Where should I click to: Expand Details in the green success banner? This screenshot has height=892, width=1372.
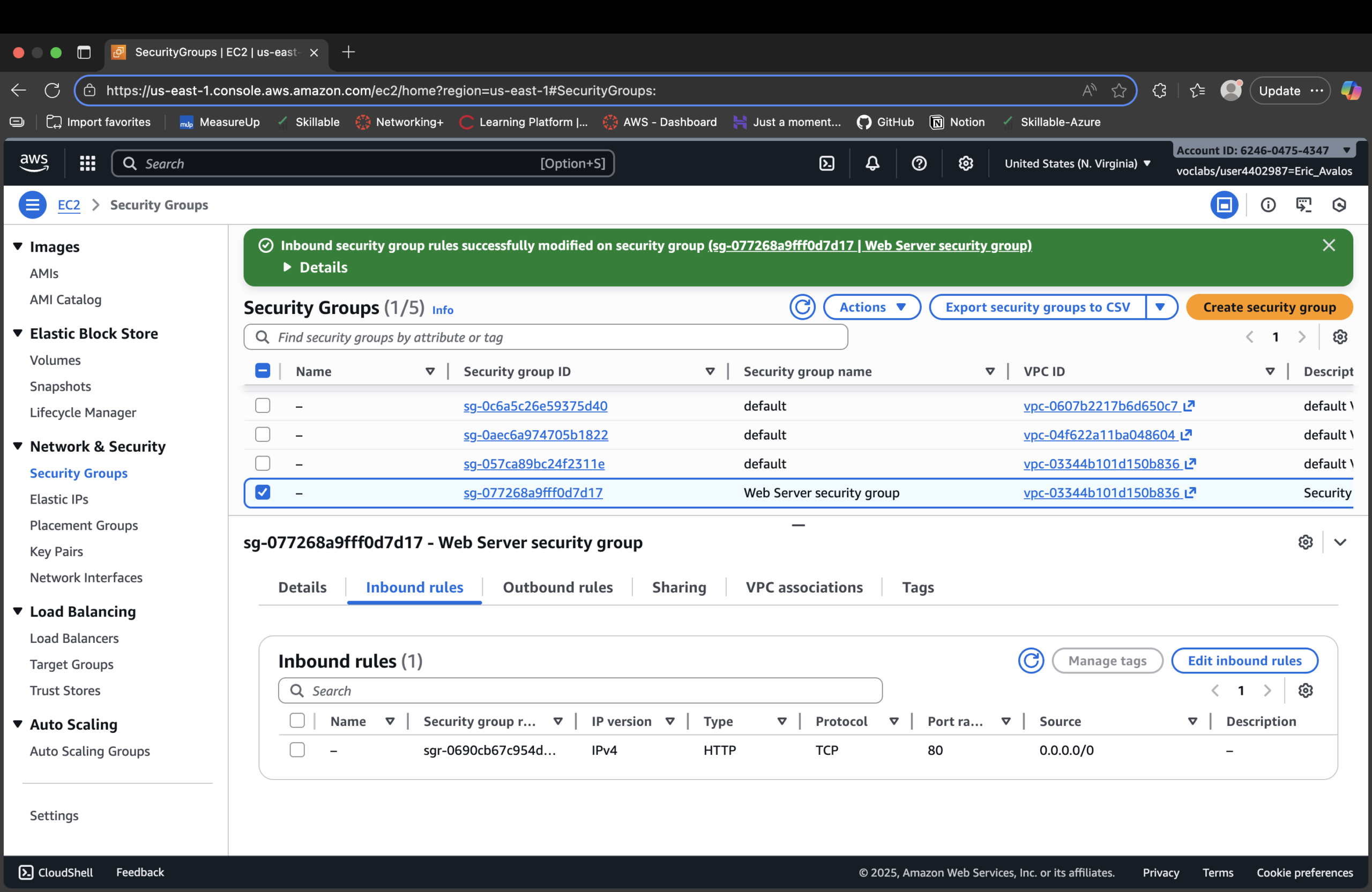coord(316,267)
